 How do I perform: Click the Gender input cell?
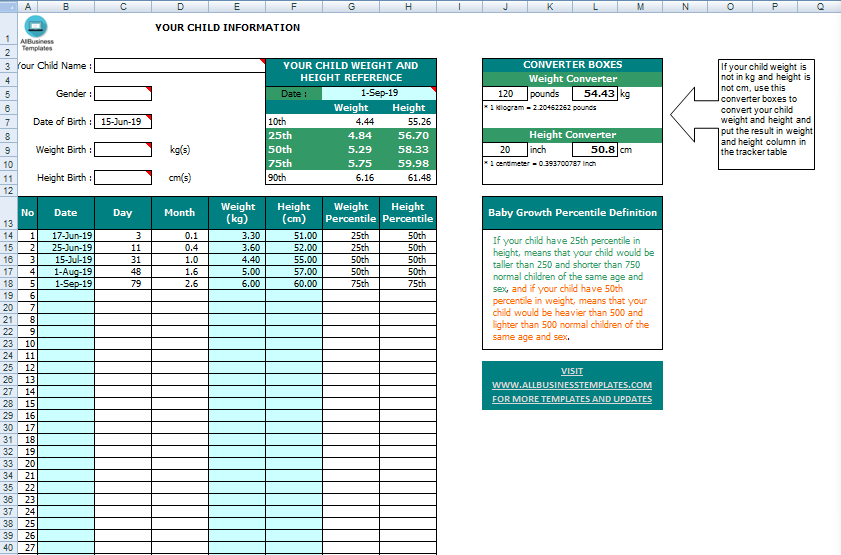coord(123,93)
